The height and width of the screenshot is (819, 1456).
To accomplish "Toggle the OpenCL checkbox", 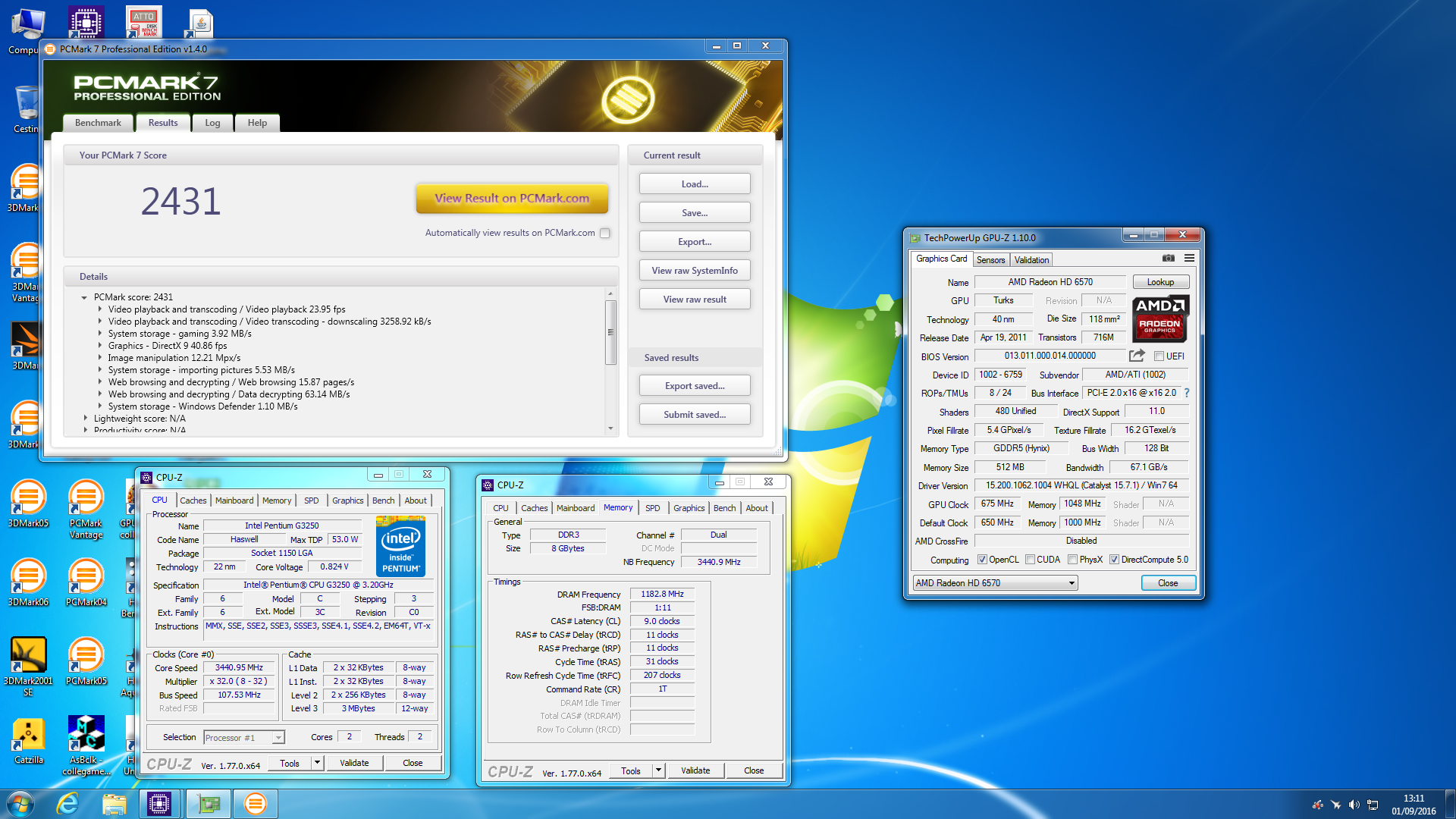I will tap(982, 560).
